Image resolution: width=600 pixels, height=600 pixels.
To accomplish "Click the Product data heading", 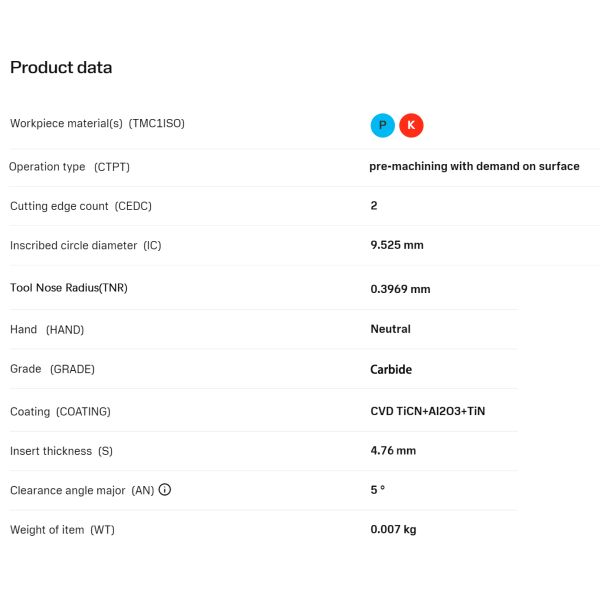I will point(61,67).
